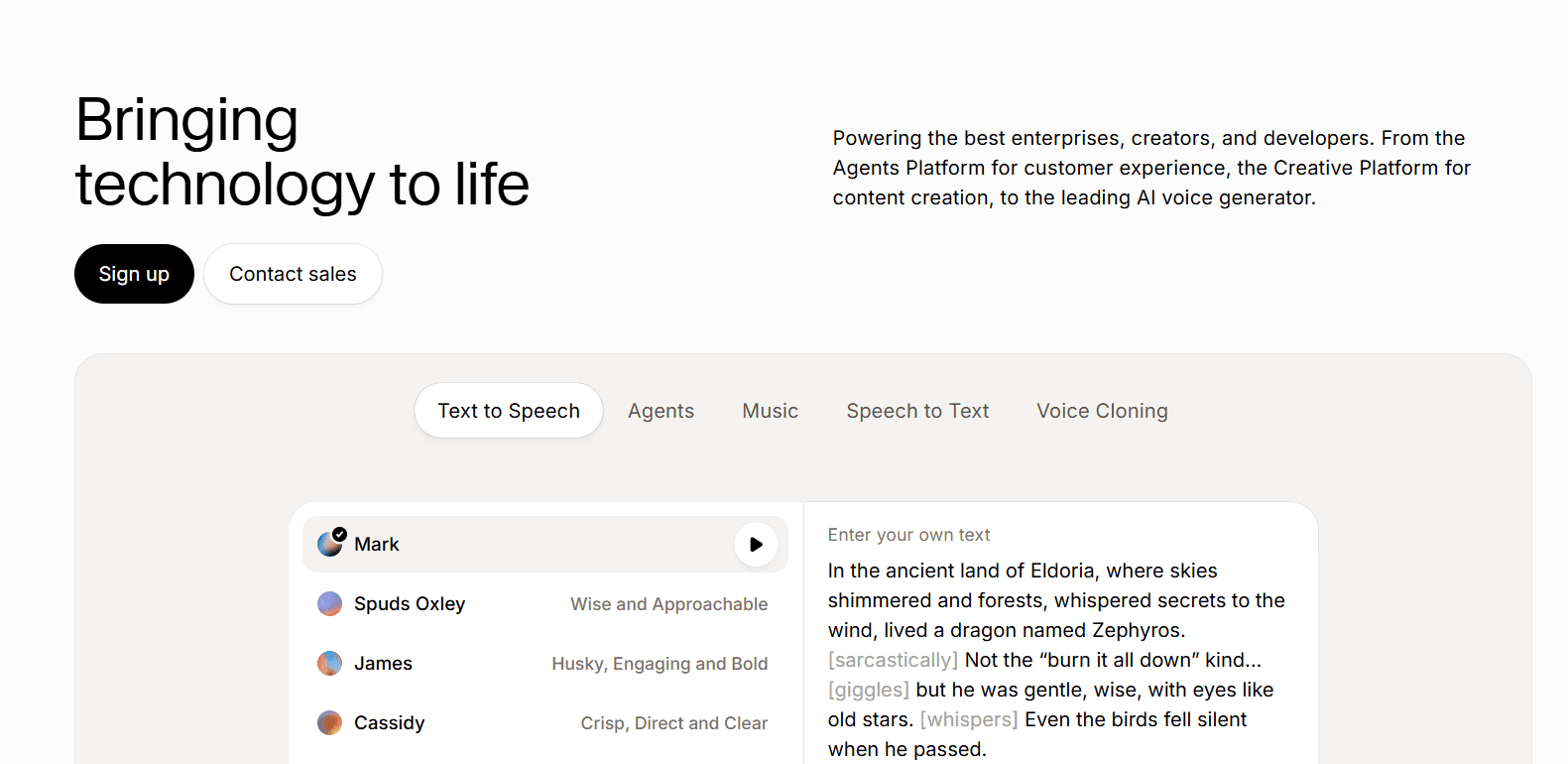Select the "Crisp, Direct and Clear" description

pos(673,723)
